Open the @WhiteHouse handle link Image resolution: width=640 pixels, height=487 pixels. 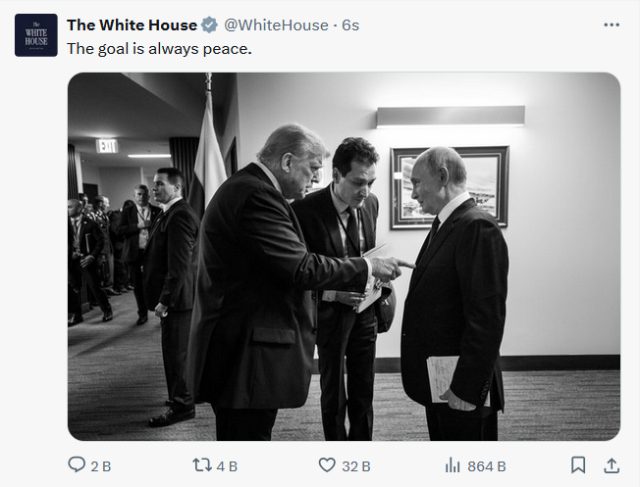(275, 25)
